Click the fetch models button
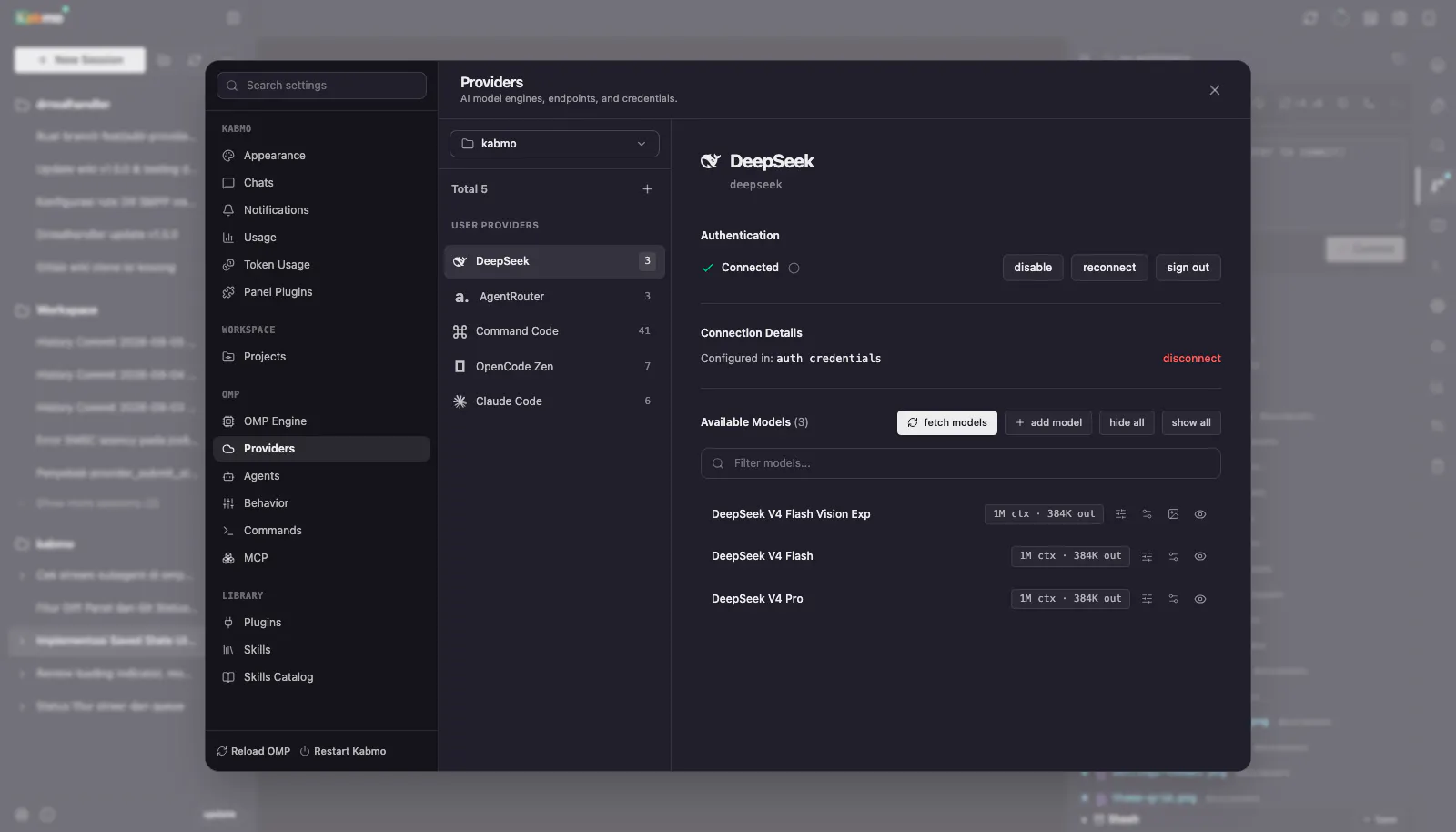The width and height of the screenshot is (1456, 832). coord(947,422)
